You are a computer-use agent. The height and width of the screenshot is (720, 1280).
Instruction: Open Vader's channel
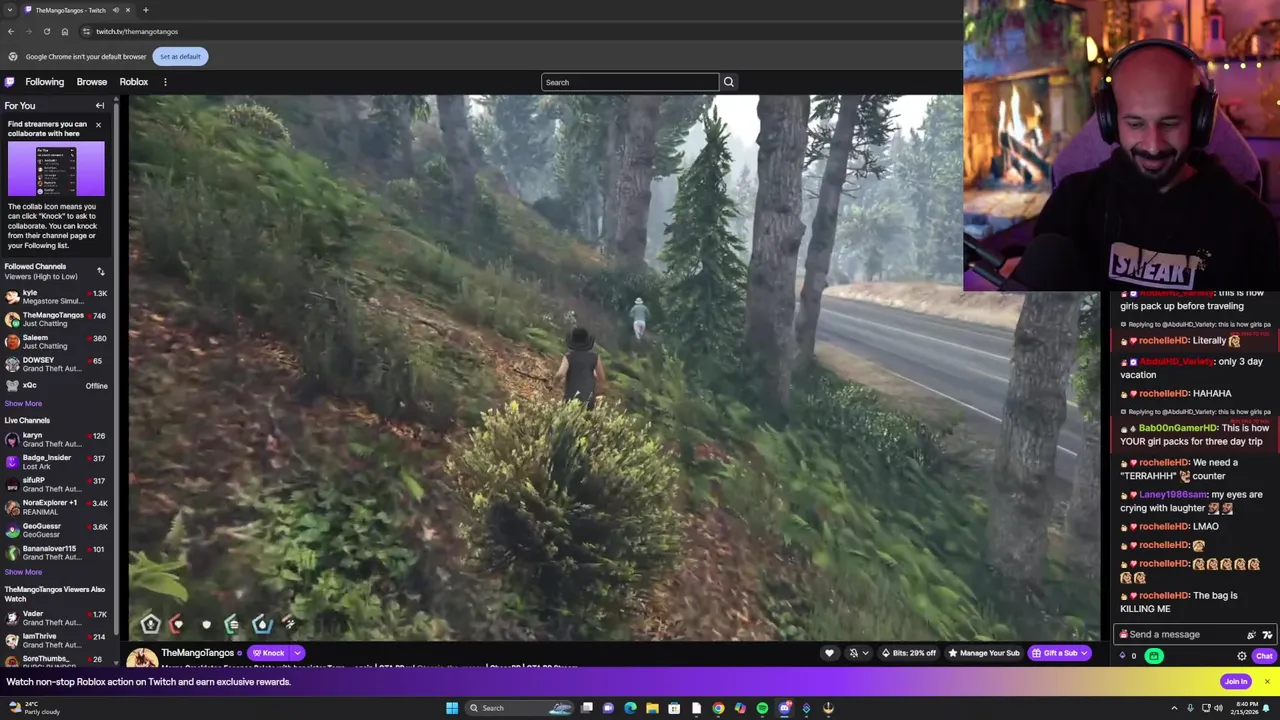pos(55,618)
